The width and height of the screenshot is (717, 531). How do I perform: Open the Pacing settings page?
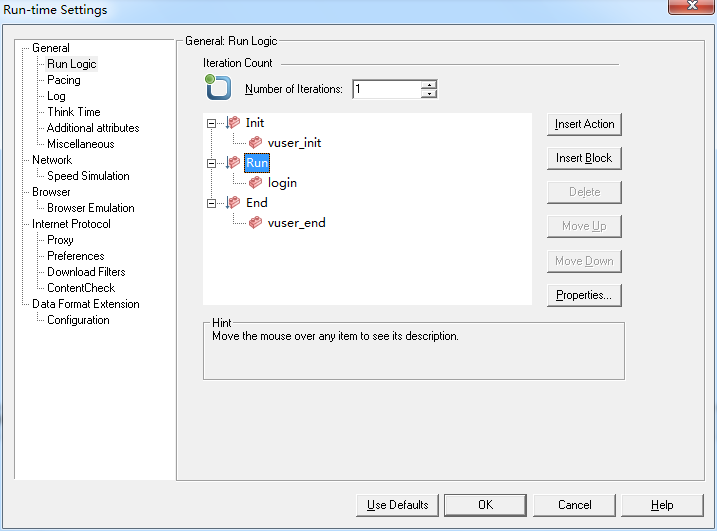64,80
